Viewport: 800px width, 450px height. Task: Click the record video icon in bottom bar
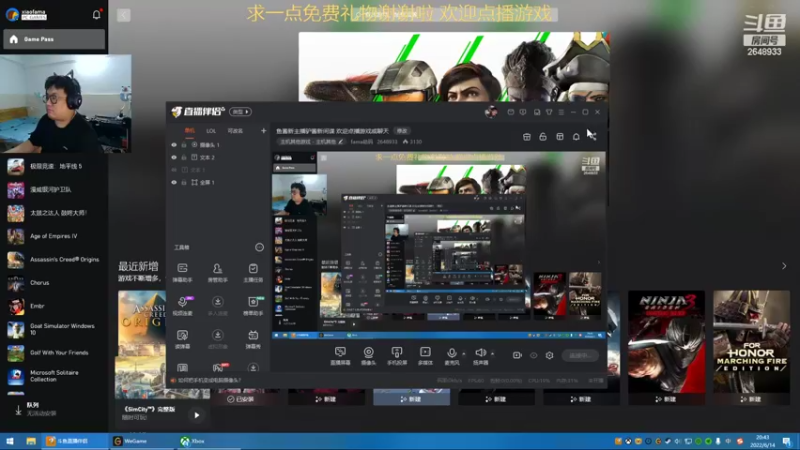(517, 355)
